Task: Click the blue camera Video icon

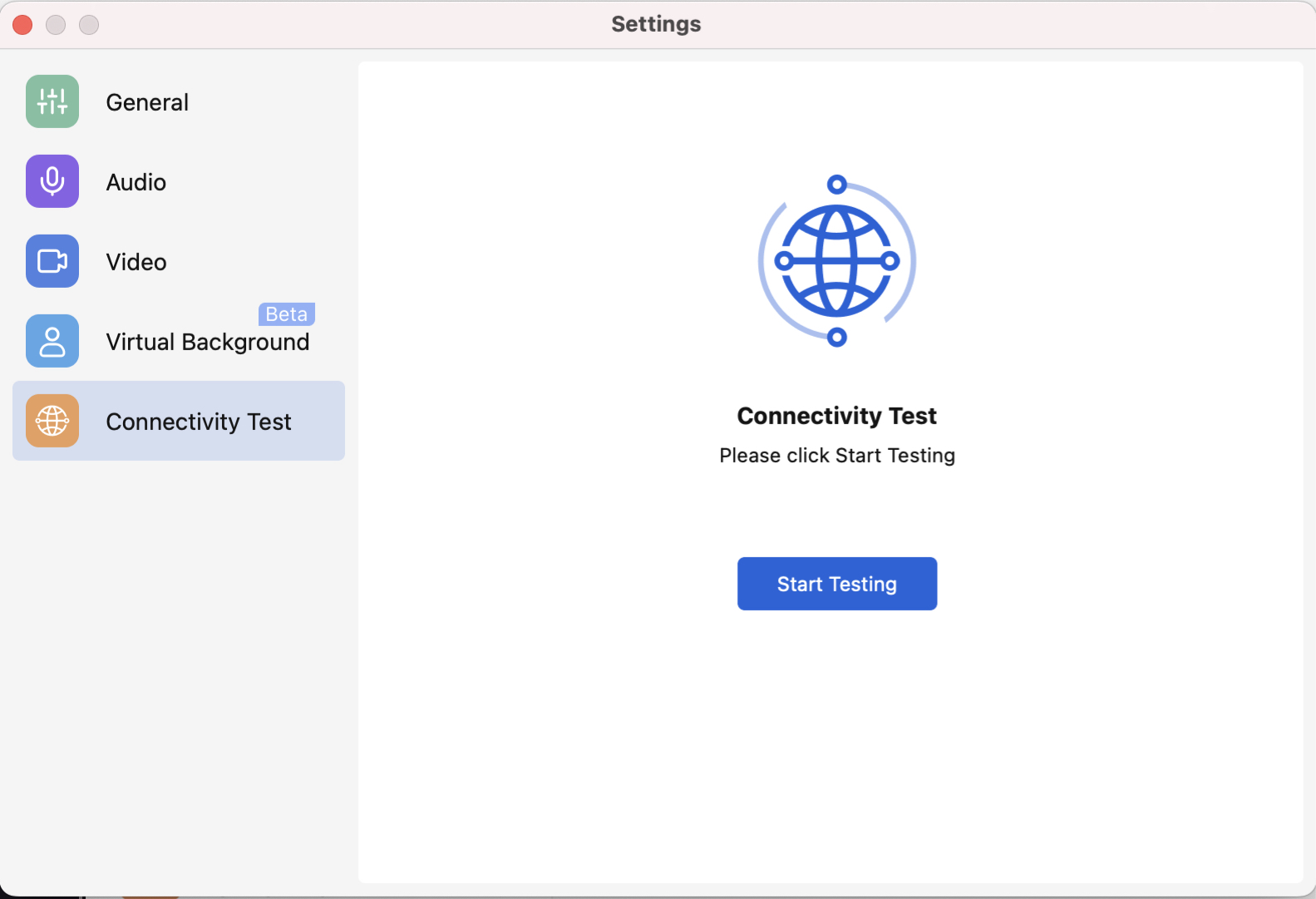Action: tap(52, 261)
